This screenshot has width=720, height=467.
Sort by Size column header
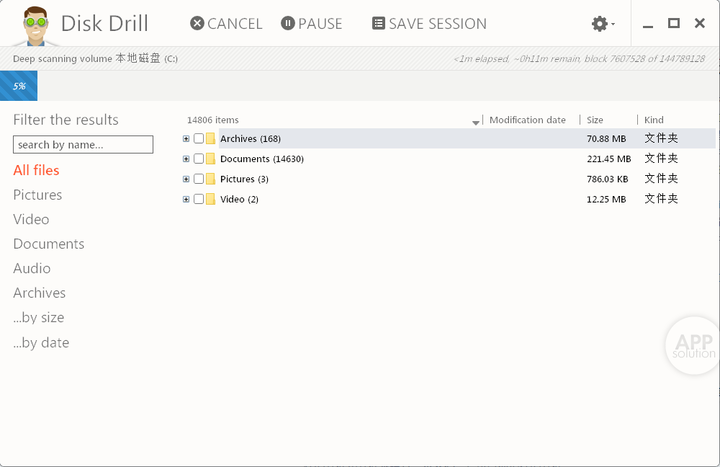point(595,120)
